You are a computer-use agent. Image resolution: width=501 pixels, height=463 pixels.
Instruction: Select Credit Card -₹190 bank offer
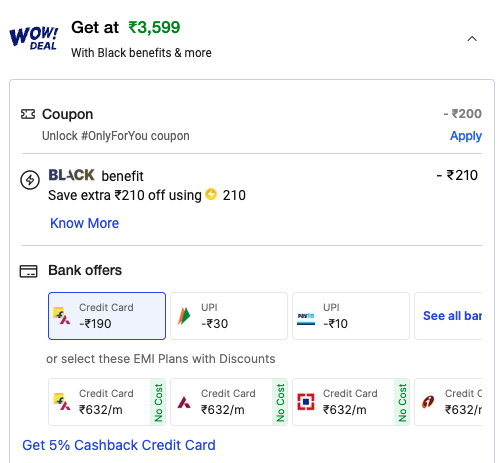click(x=107, y=316)
